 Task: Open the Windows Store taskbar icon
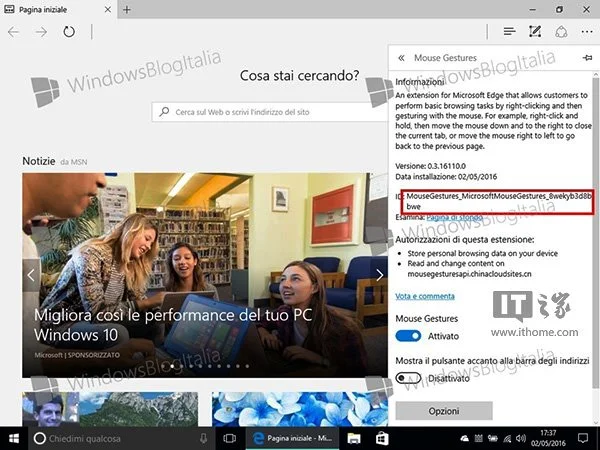pos(382,439)
